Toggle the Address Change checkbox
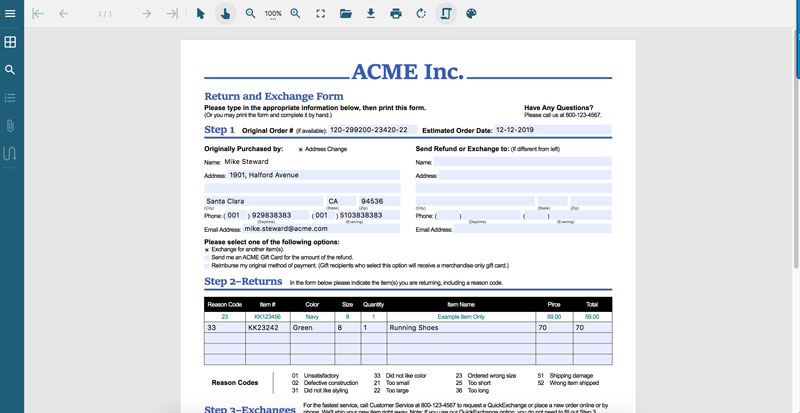The height and width of the screenshot is (413, 800). click(x=301, y=150)
